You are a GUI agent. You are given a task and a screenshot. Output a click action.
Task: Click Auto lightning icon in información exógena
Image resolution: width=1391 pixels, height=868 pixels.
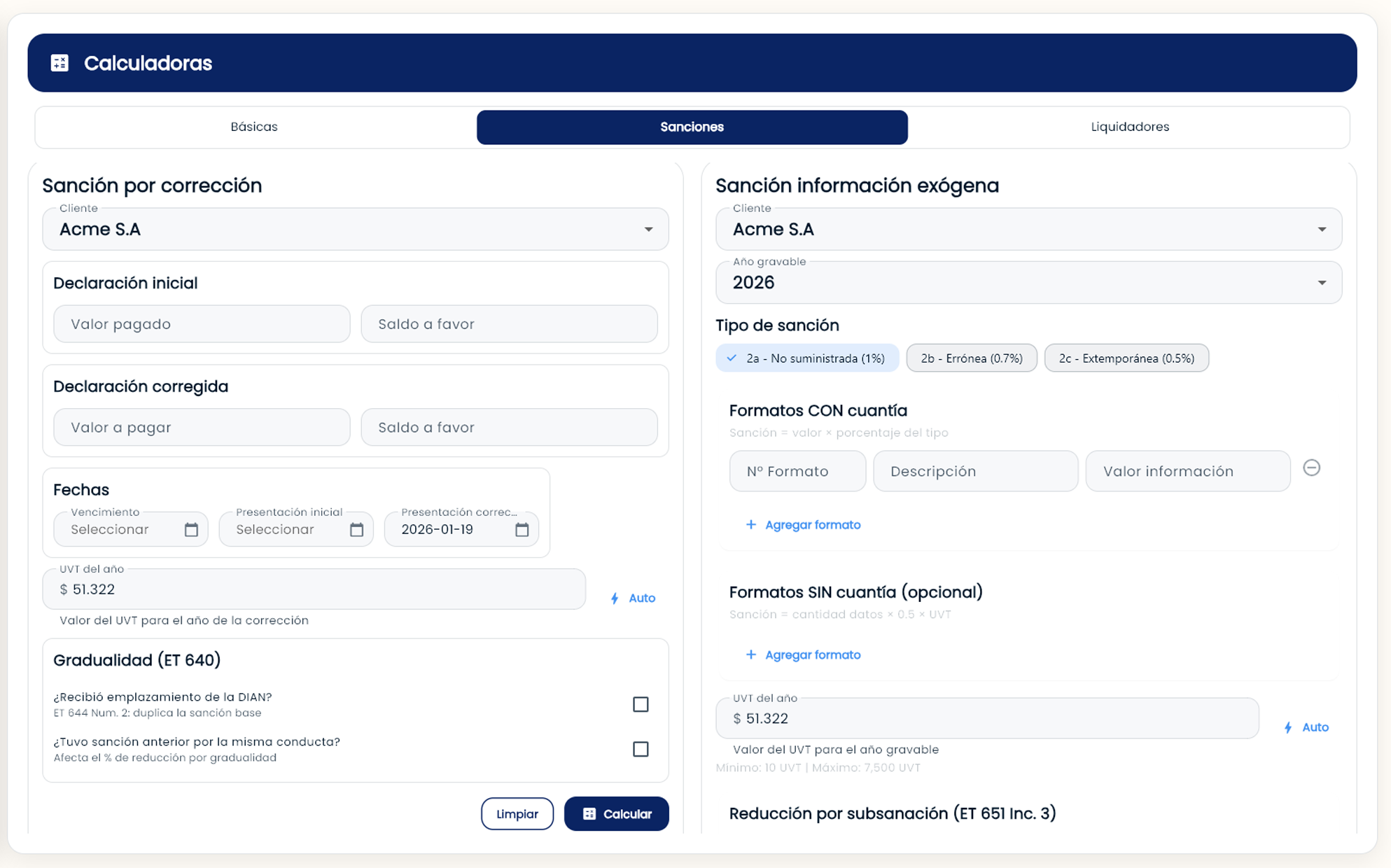pyautogui.click(x=1288, y=728)
